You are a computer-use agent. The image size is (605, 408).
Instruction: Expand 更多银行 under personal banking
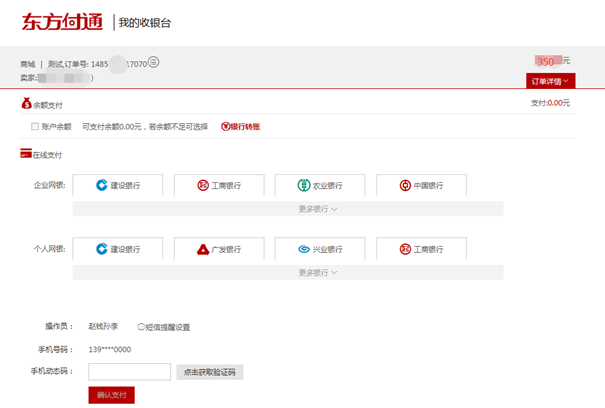(288, 273)
